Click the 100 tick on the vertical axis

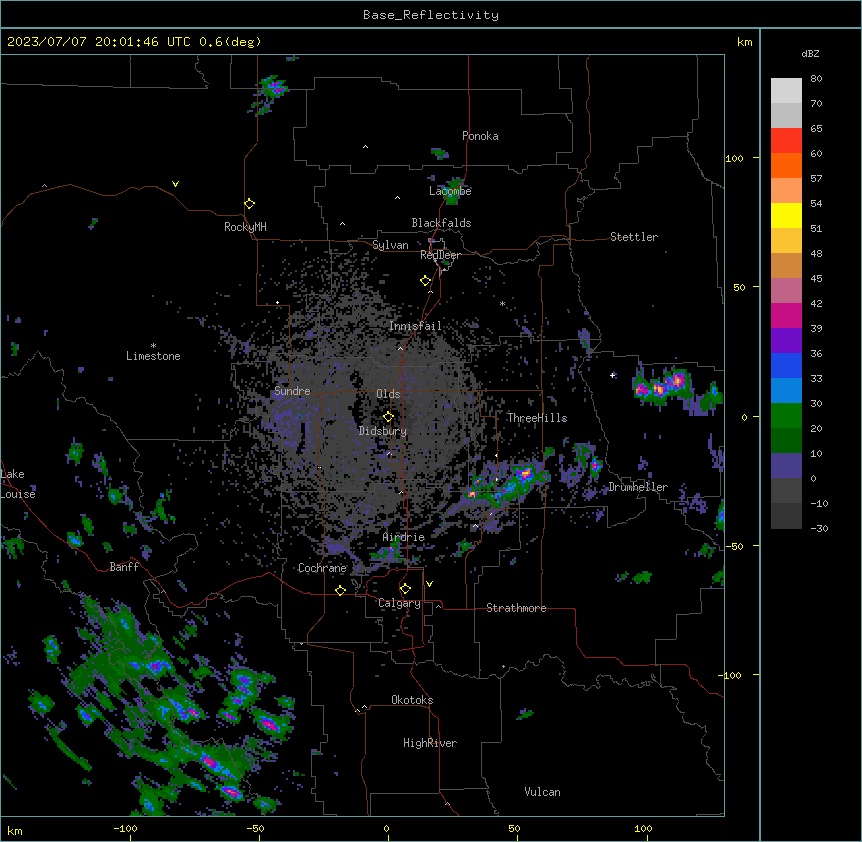click(x=734, y=158)
